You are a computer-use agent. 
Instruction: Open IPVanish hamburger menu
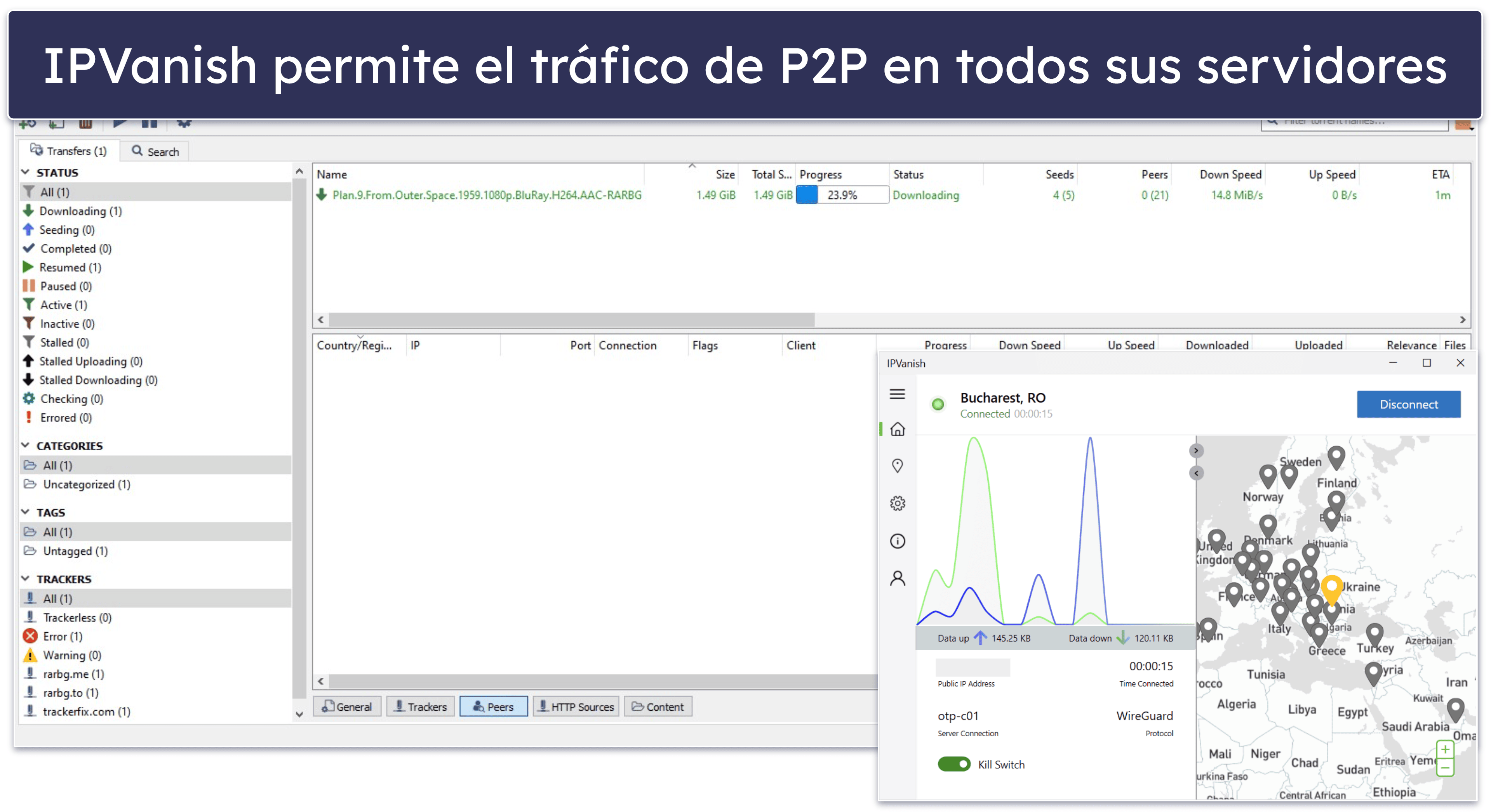click(897, 394)
